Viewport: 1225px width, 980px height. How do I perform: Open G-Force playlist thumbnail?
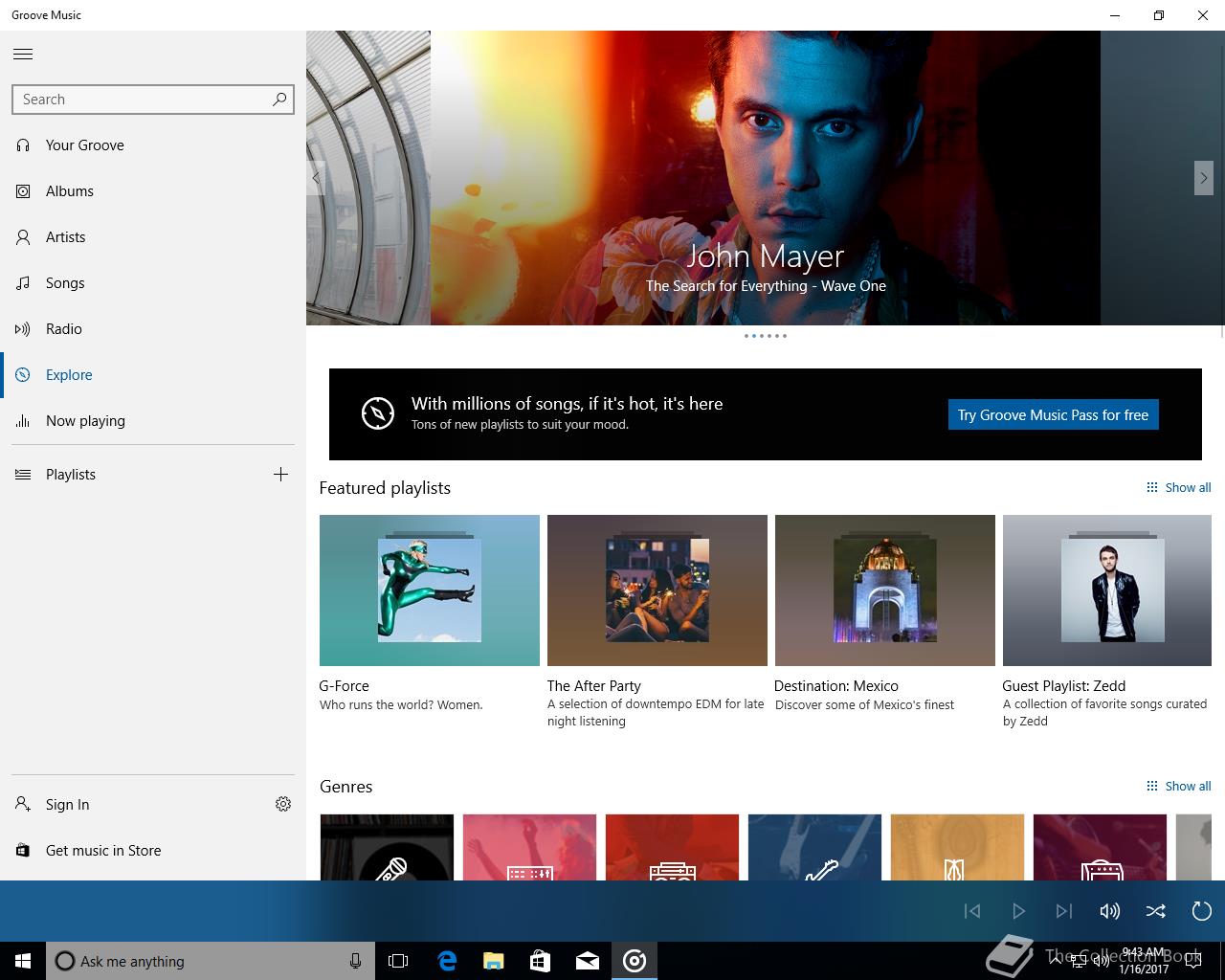(x=430, y=590)
